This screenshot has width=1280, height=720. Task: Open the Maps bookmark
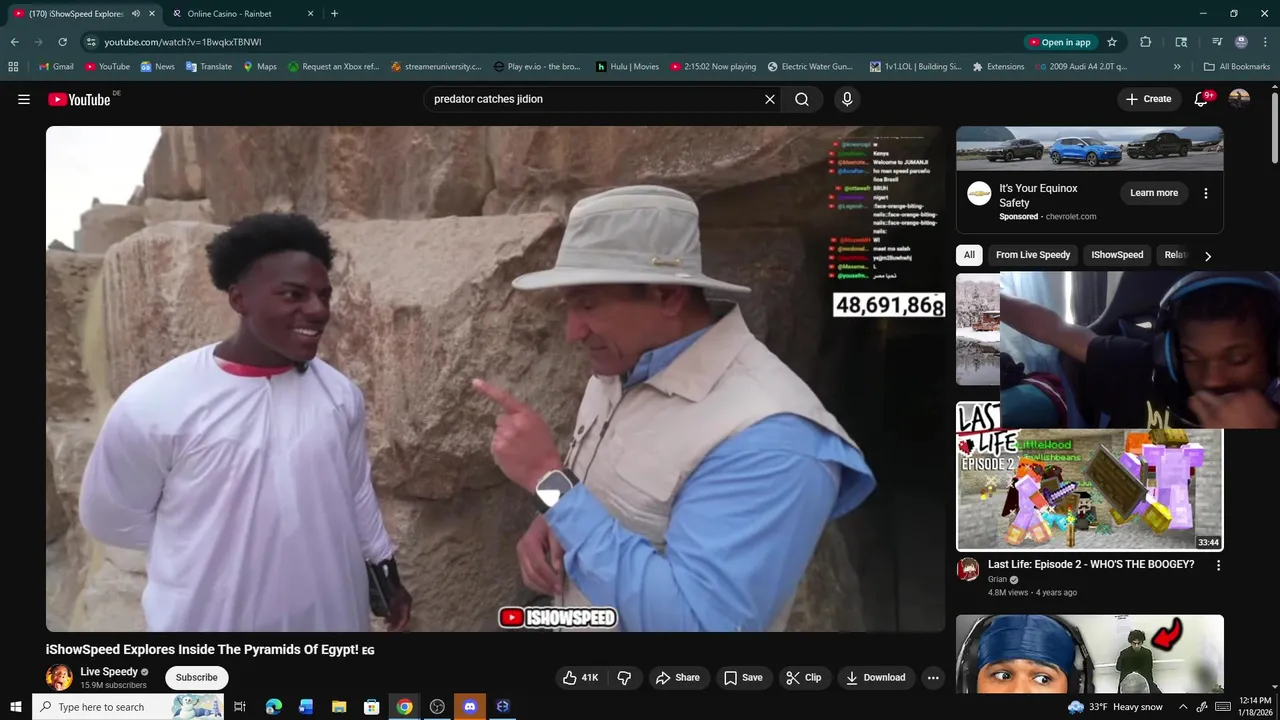click(x=260, y=67)
